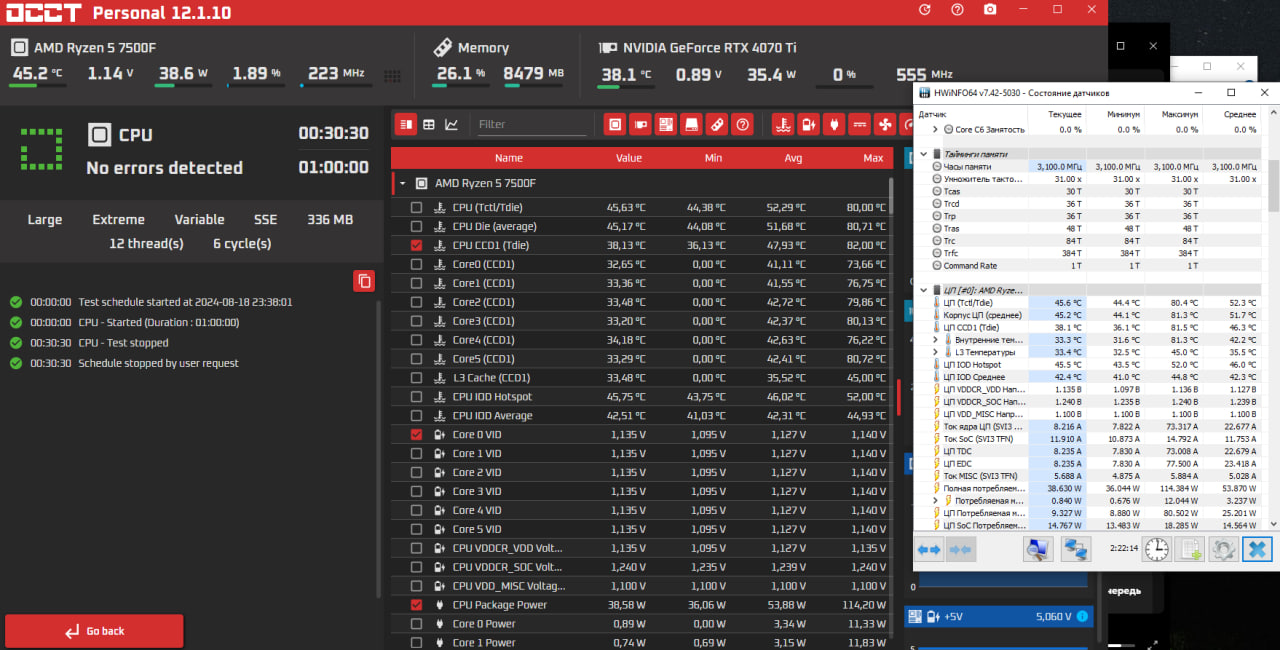Click the Go back button
Screen dimensions: 1280x650
[x=94, y=631]
